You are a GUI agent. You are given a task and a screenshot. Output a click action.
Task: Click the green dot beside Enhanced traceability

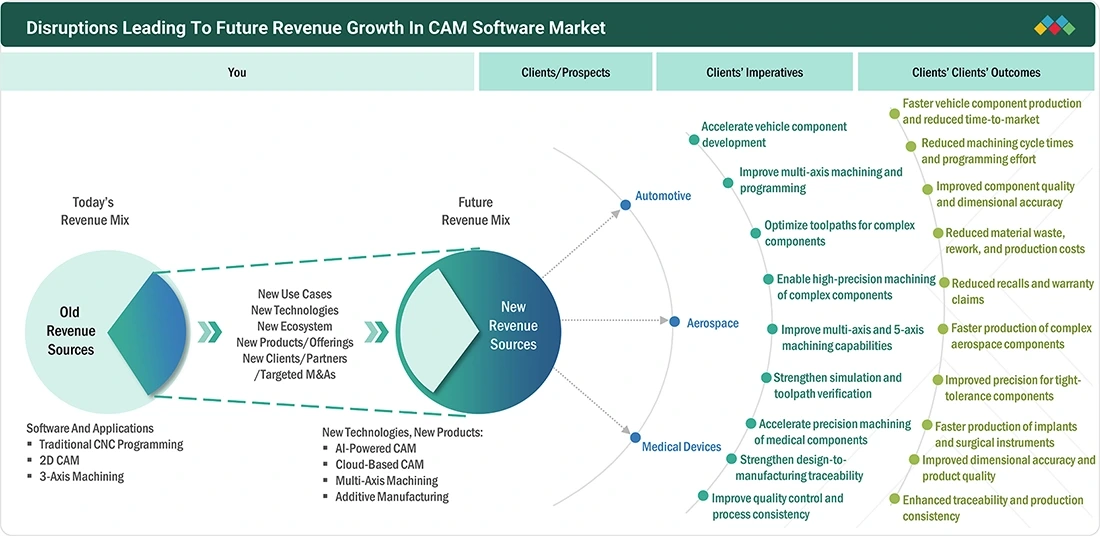[894, 499]
